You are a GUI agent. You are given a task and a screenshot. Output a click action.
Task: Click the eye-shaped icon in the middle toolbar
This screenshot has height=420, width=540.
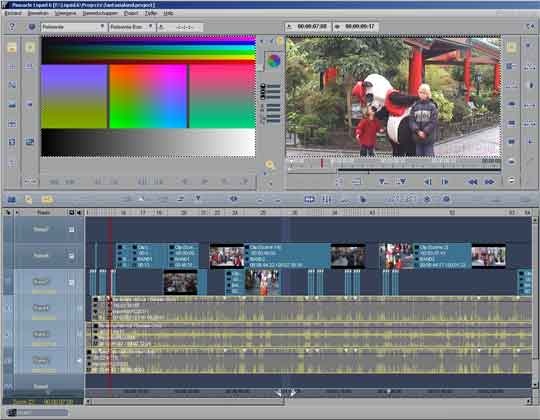pos(233,199)
